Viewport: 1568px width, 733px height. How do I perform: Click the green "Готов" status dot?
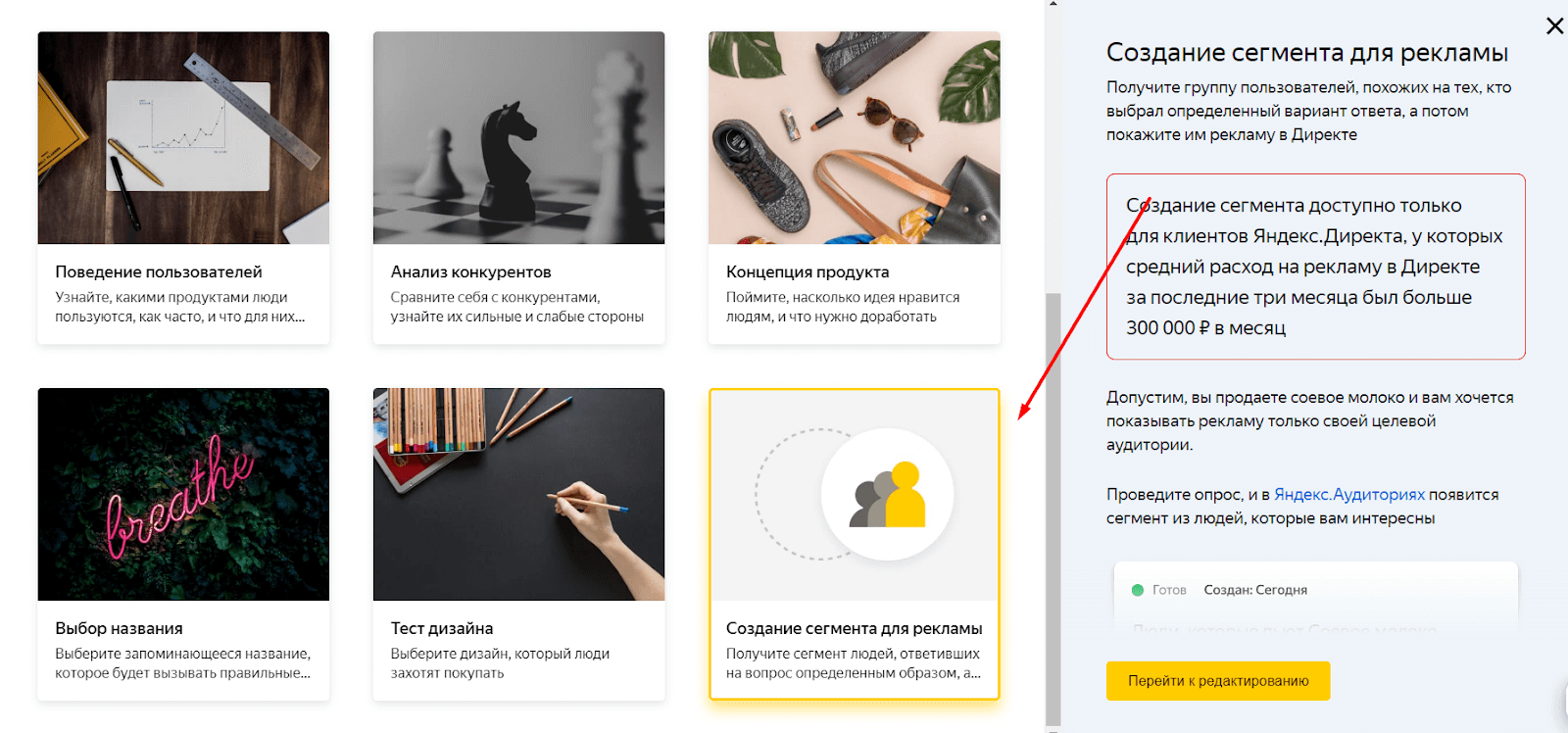click(1138, 590)
